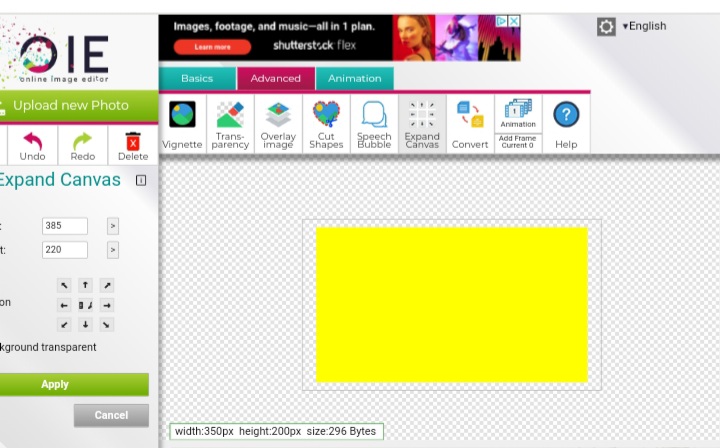Image resolution: width=720 pixels, height=448 pixels.
Task: Click the settings gear icon
Action: pos(606,27)
